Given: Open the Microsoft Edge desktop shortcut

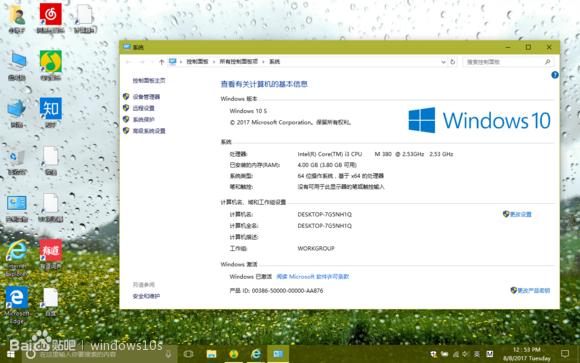Looking at the screenshot, I should pos(17,306).
